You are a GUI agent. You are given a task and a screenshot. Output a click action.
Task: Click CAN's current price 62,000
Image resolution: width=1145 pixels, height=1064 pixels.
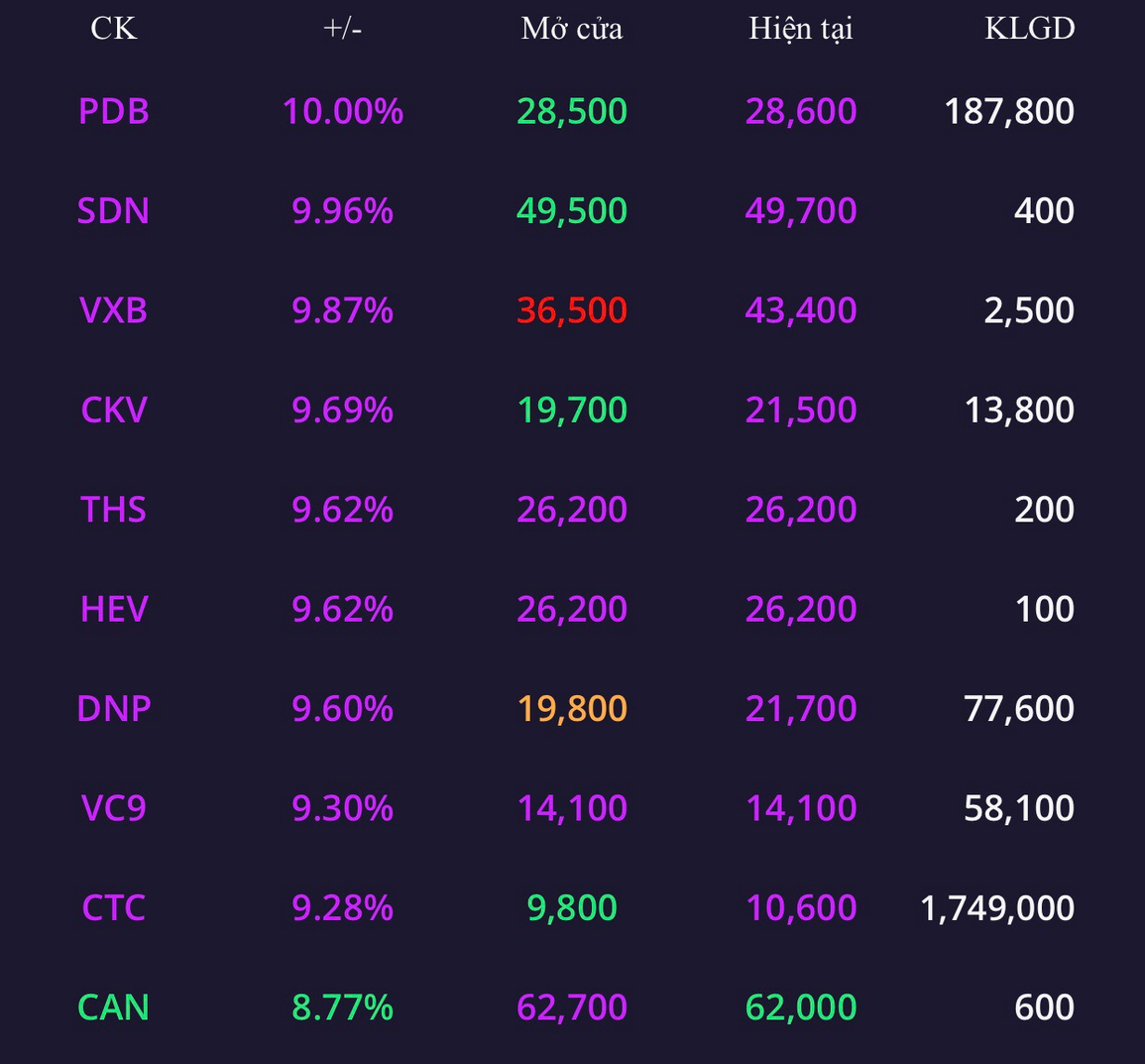pos(801,1007)
